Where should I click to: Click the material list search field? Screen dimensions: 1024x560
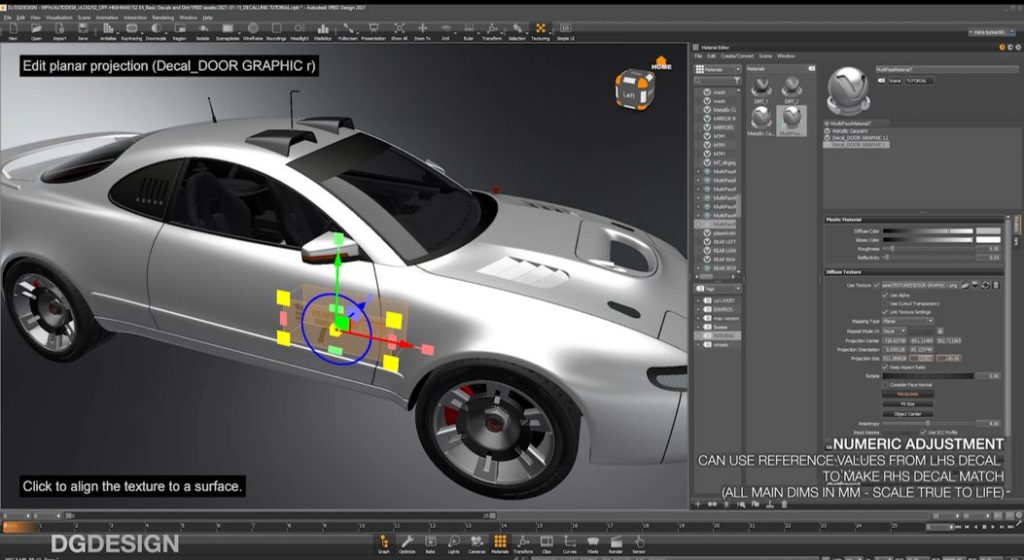717,81
